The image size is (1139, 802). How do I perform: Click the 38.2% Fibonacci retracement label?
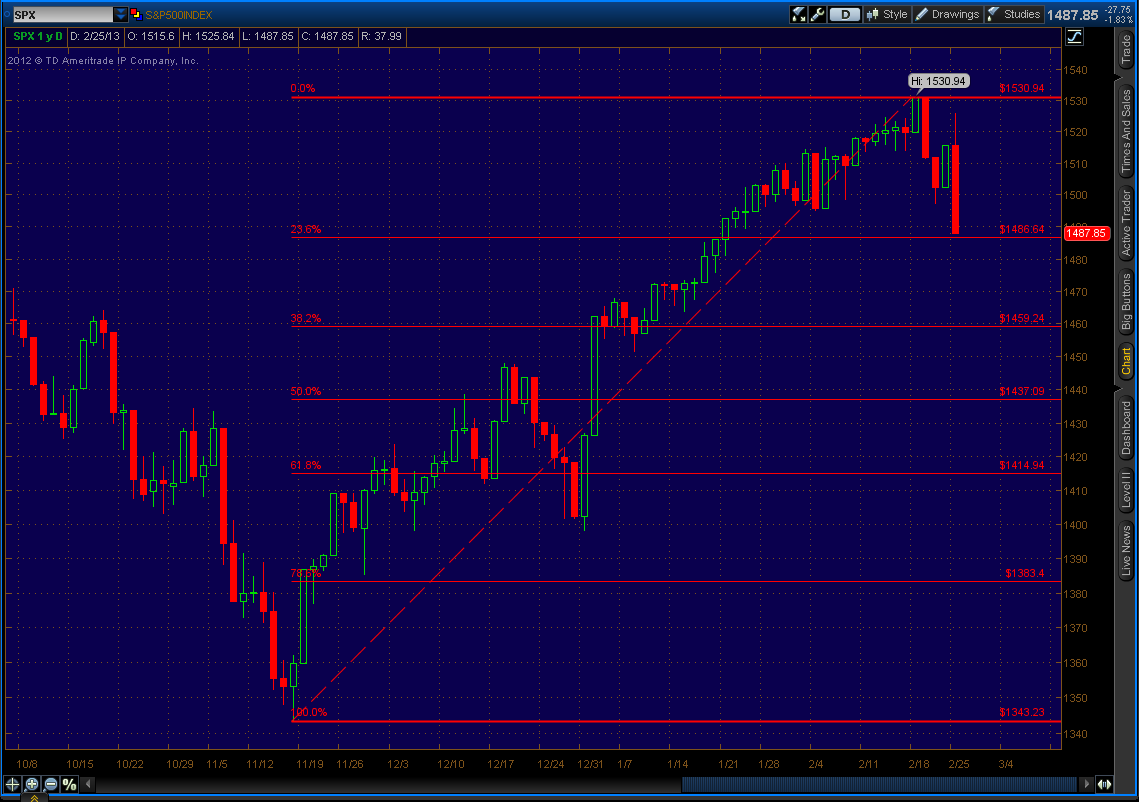306,318
